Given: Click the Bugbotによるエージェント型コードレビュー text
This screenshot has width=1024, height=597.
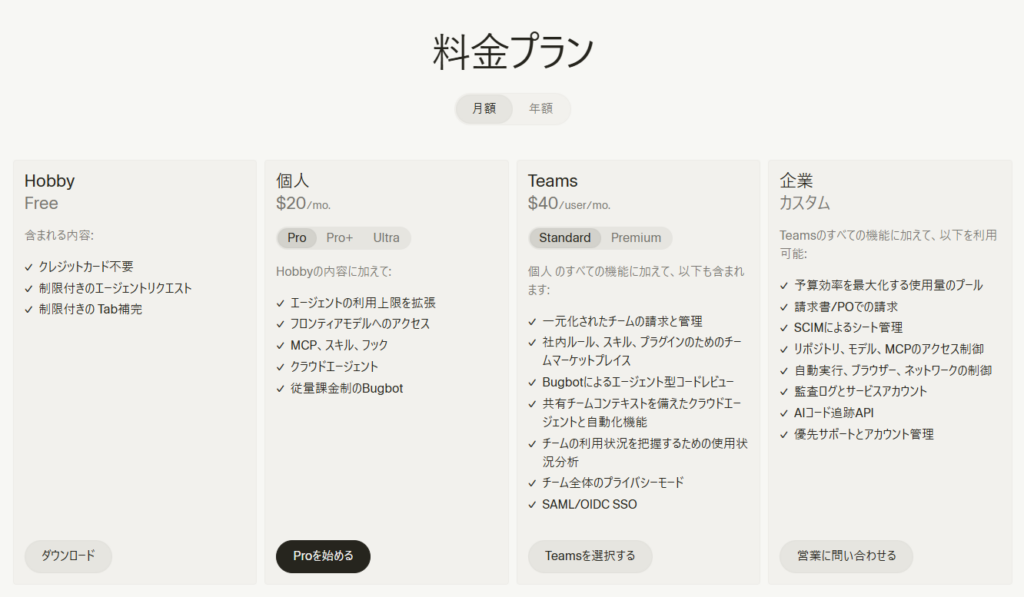Looking at the screenshot, I should click(638, 381).
